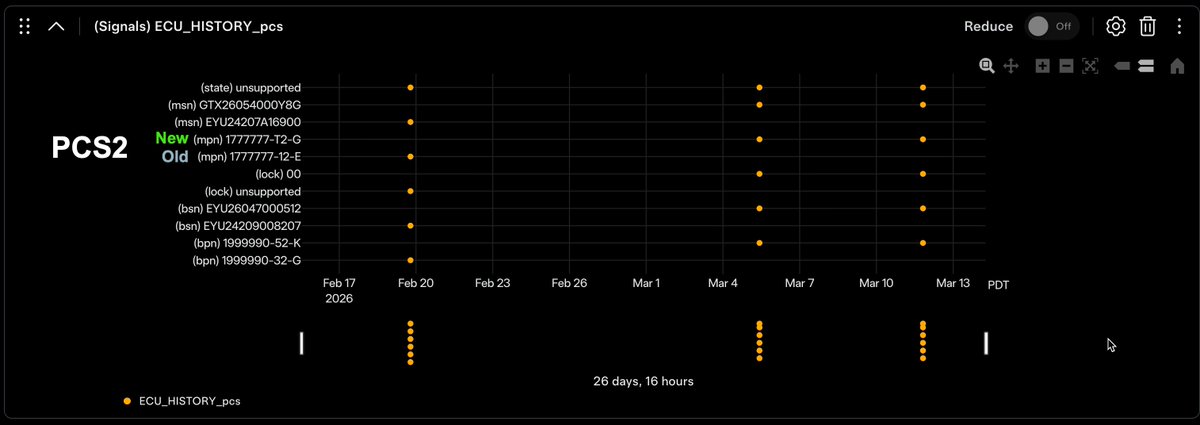Select the (bpn) 1999990-32-G data point
Viewport: 1200px width, 425px height.
click(411, 260)
